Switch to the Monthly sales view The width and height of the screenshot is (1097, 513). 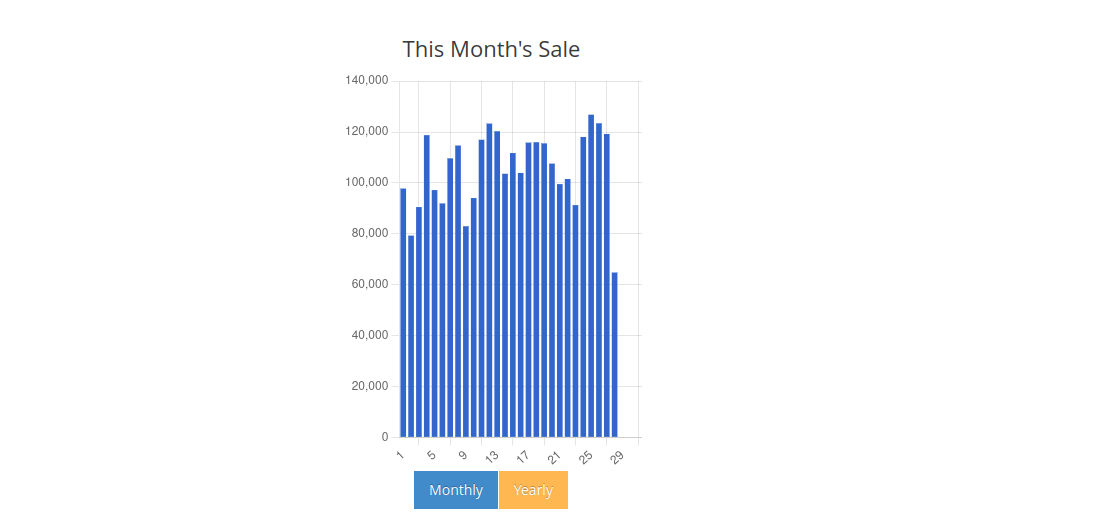(x=455, y=490)
